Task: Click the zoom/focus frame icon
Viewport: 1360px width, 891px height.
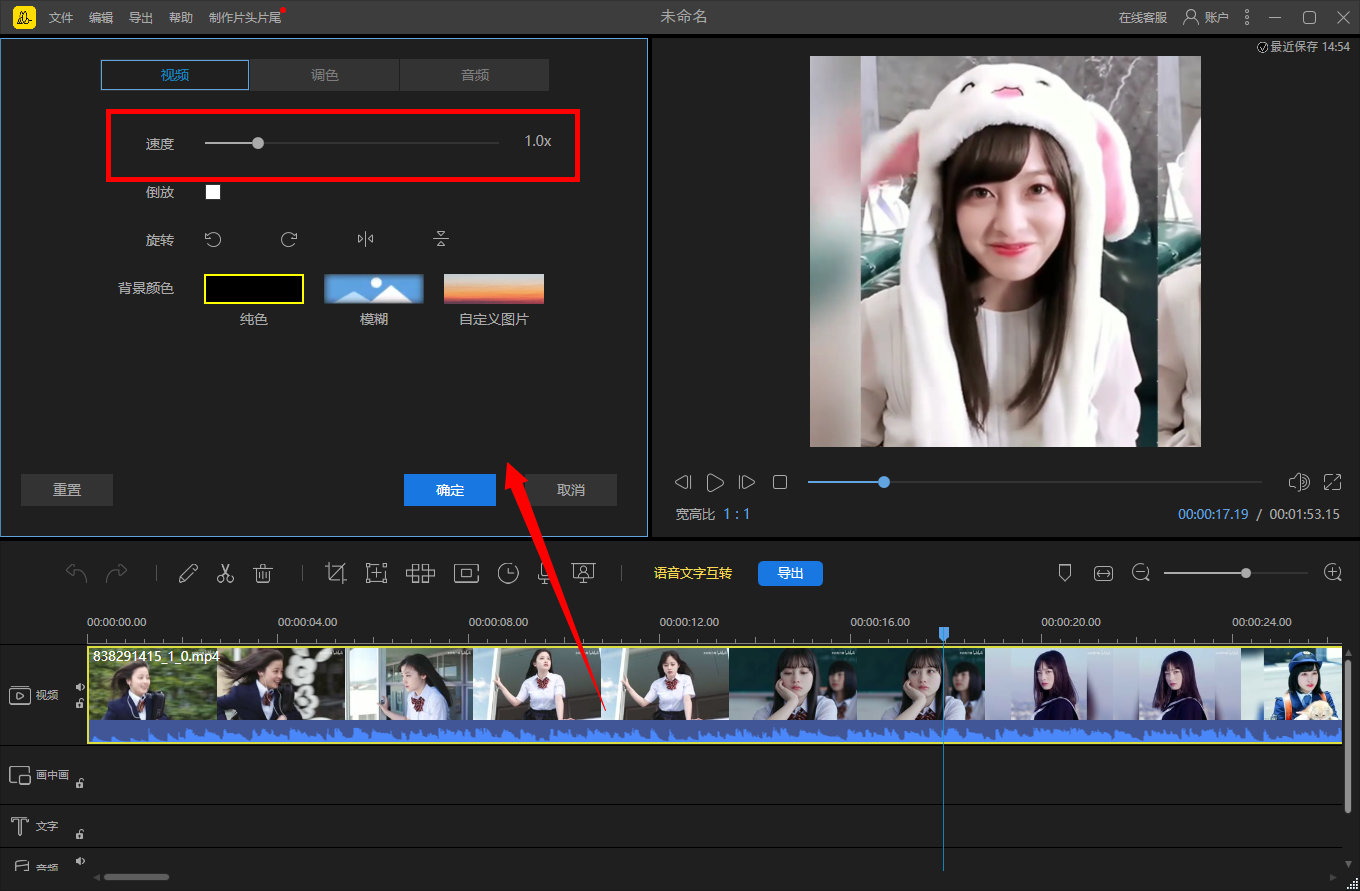Action: 376,573
